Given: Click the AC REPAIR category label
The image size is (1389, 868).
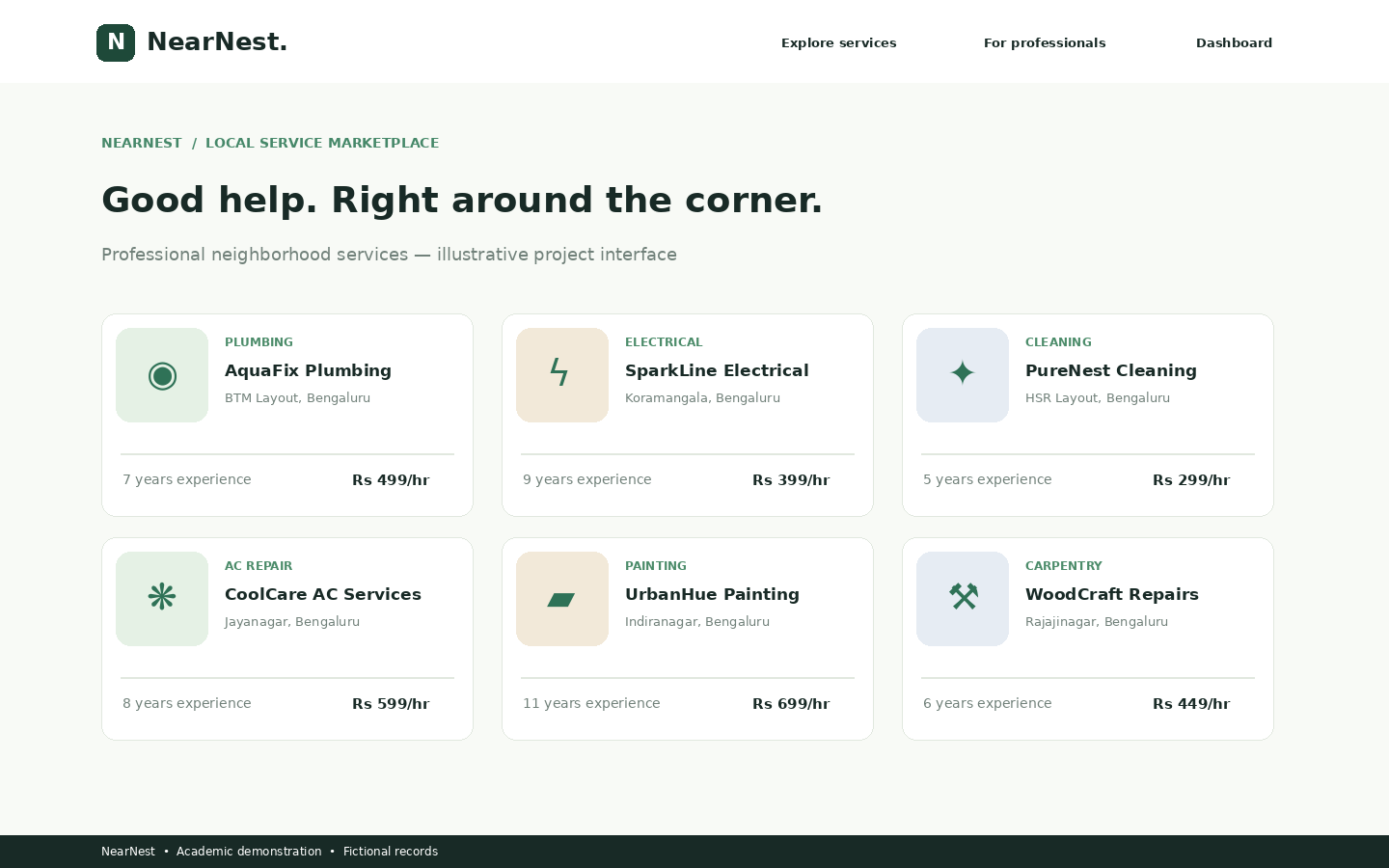Looking at the screenshot, I should [x=259, y=566].
